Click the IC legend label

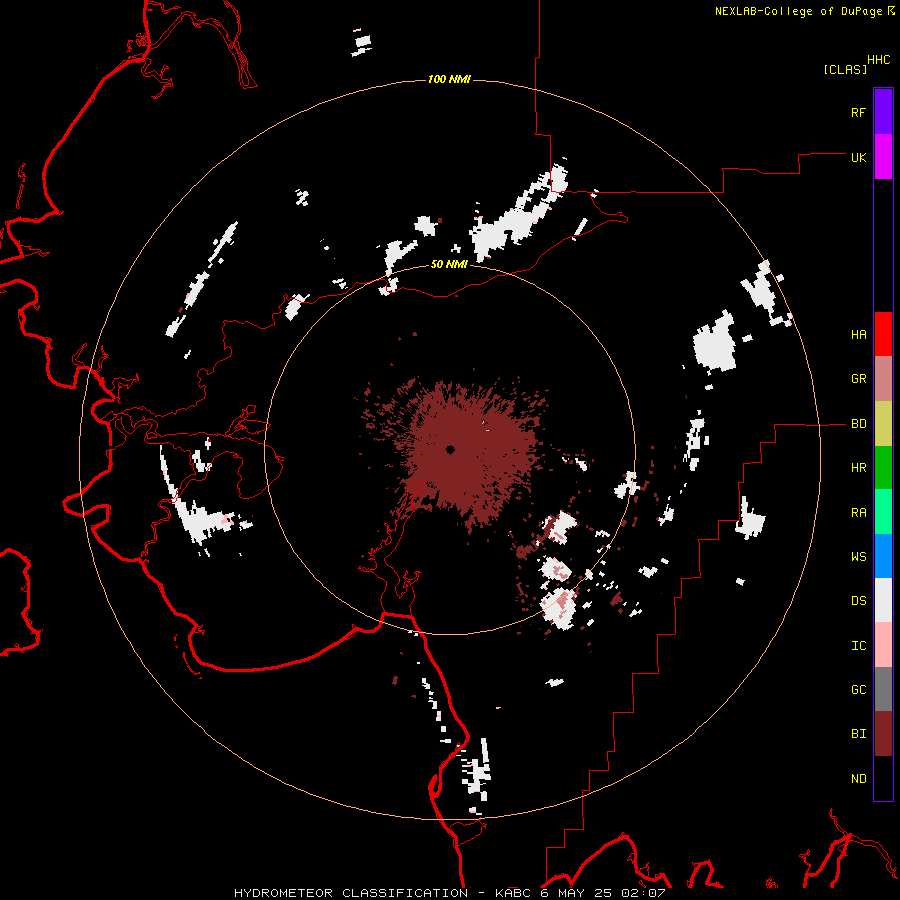[x=858, y=645]
